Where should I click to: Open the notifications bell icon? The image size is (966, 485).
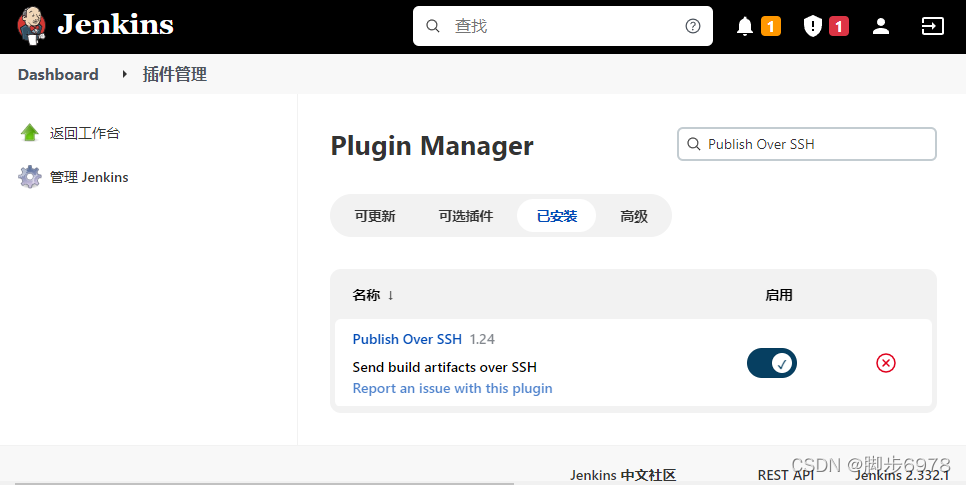[745, 26]
